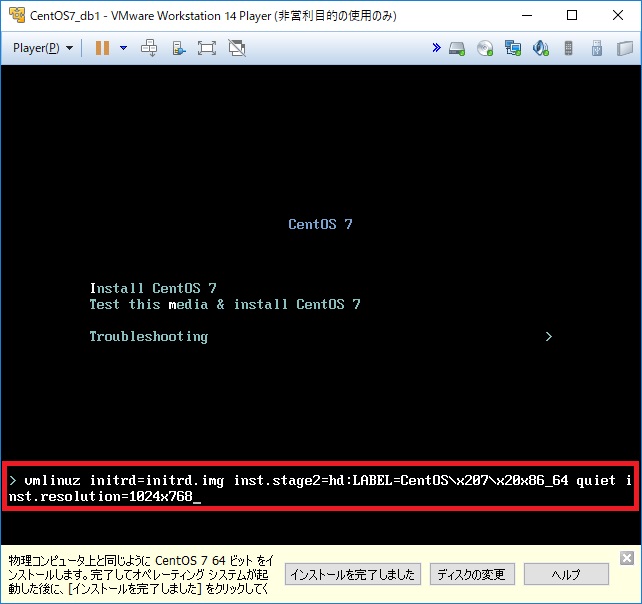This screenshot has height=604, width=642.
Task: Click the インストールを完了しました button
Action: tap(353, 574)
